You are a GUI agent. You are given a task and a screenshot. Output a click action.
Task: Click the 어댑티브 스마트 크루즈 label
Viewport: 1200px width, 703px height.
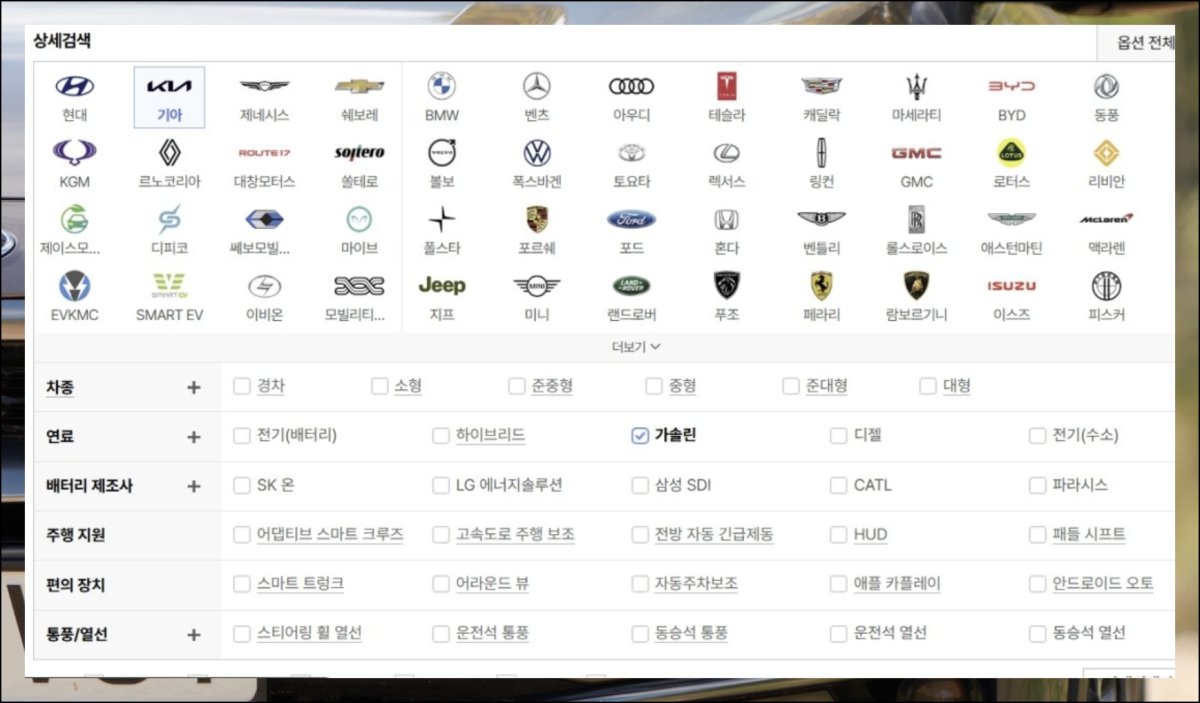(330, 535)
